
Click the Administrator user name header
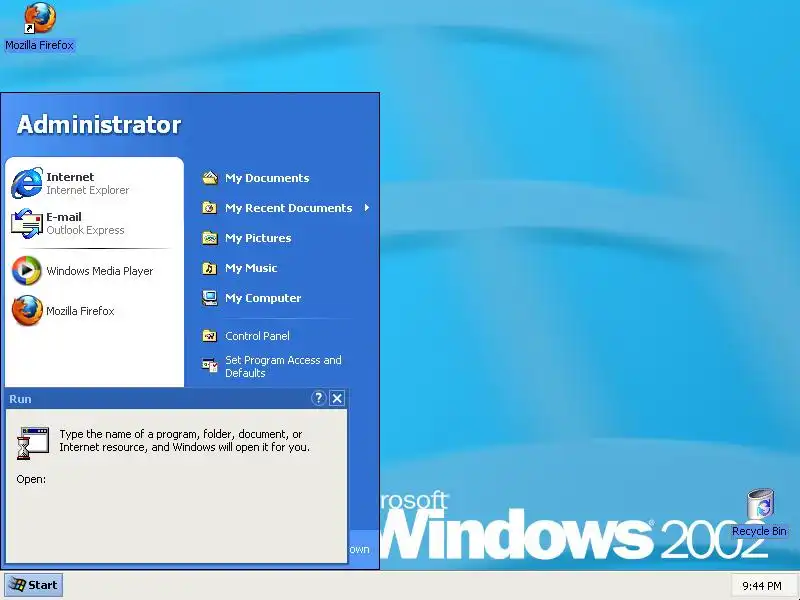coord(99,124)
